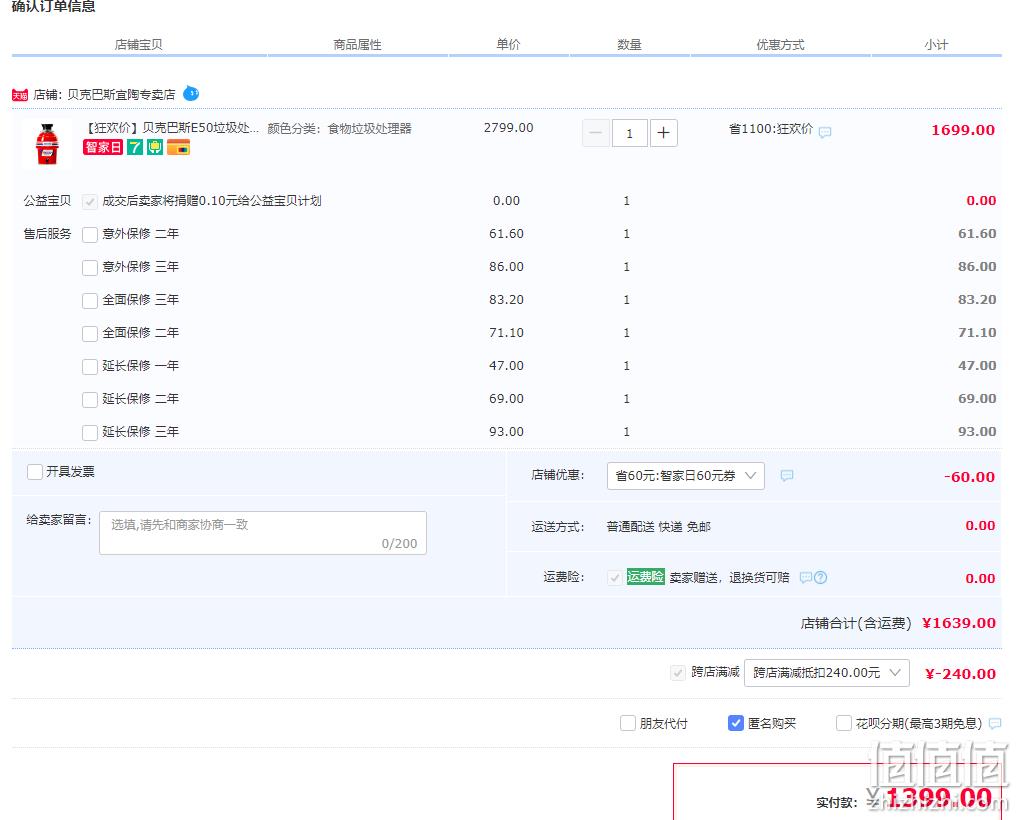Click the quantity input field showing 1

(629, 133)
